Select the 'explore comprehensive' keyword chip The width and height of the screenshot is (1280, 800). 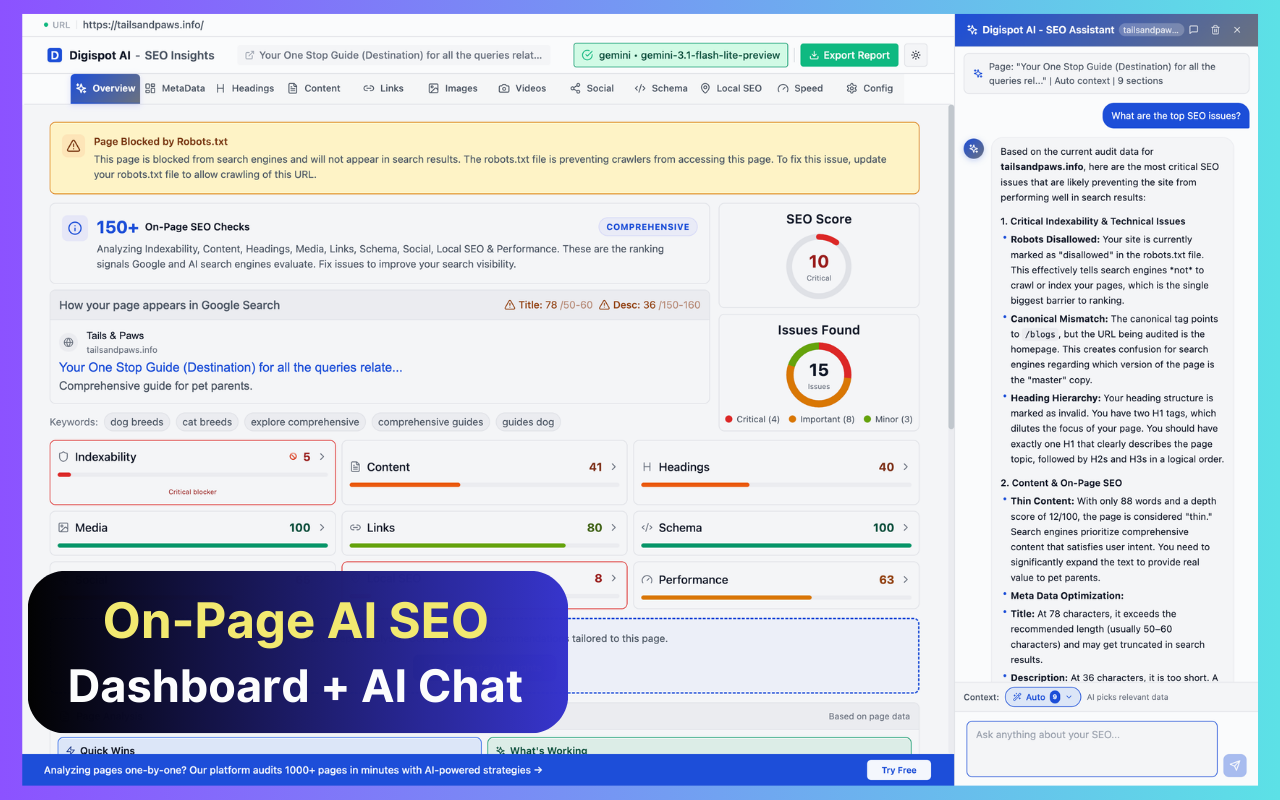tap(305, 422)
